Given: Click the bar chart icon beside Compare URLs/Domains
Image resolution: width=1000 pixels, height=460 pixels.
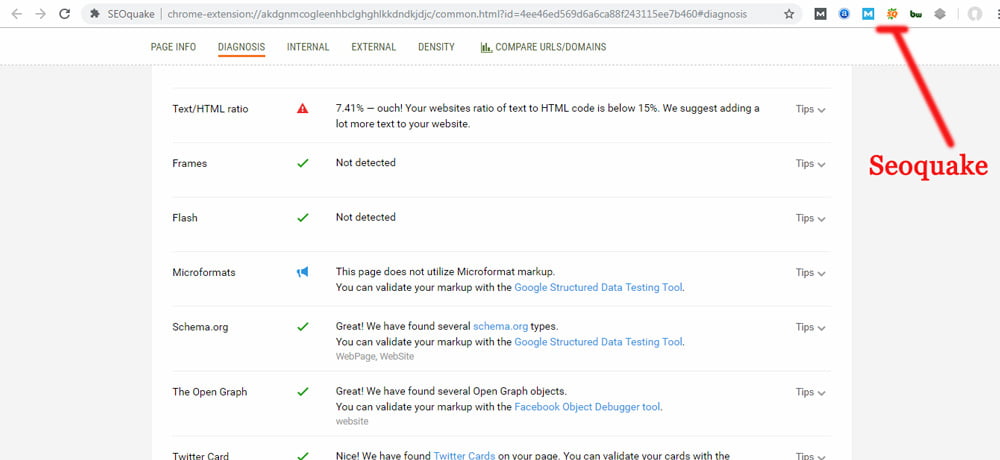Looking at the screenshot, I should click(x=487, y=47).
